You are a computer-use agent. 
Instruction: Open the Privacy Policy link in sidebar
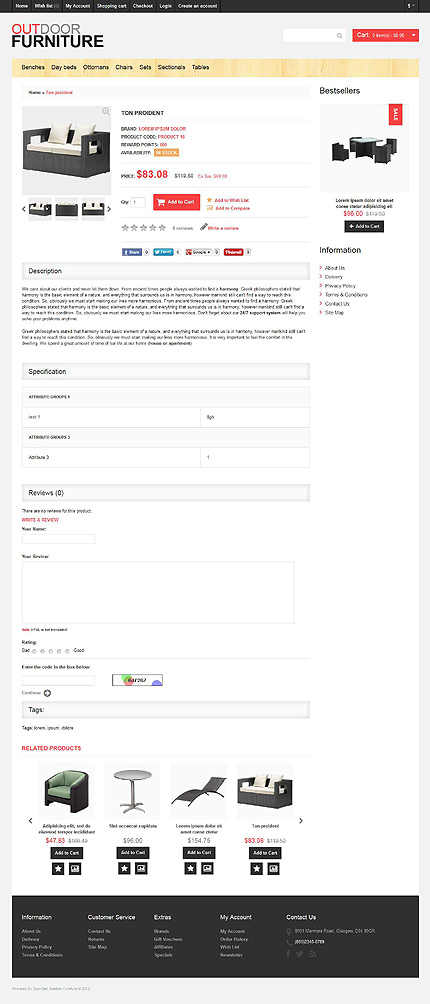(340, 286)
